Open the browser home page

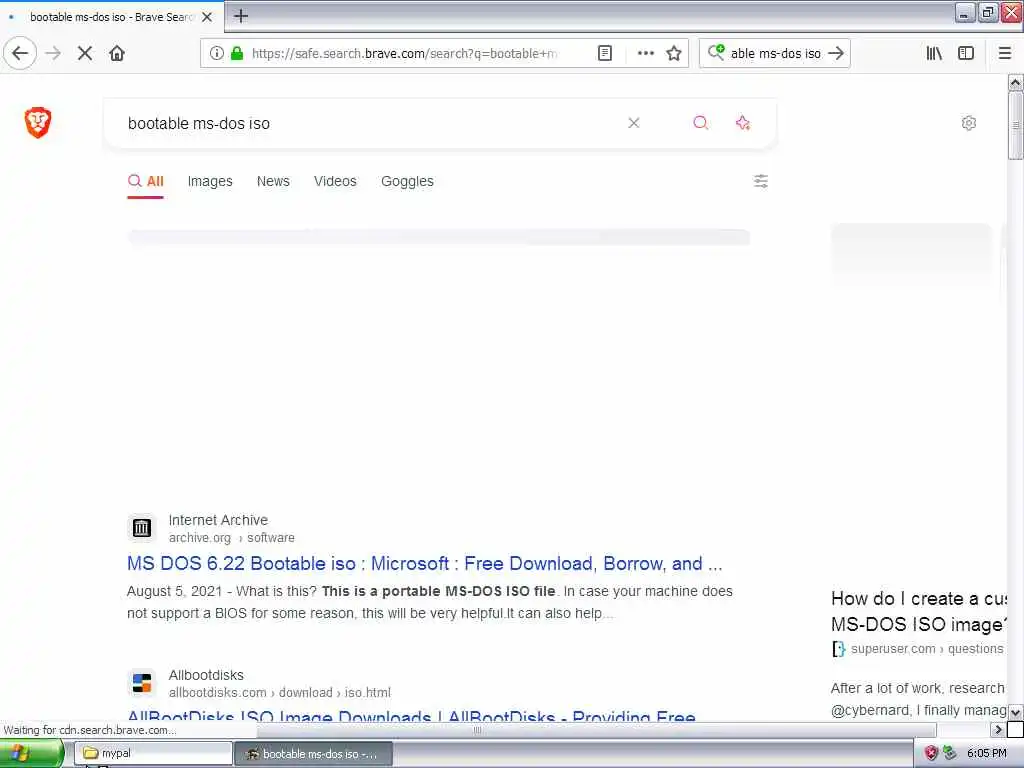pos(117,54)
